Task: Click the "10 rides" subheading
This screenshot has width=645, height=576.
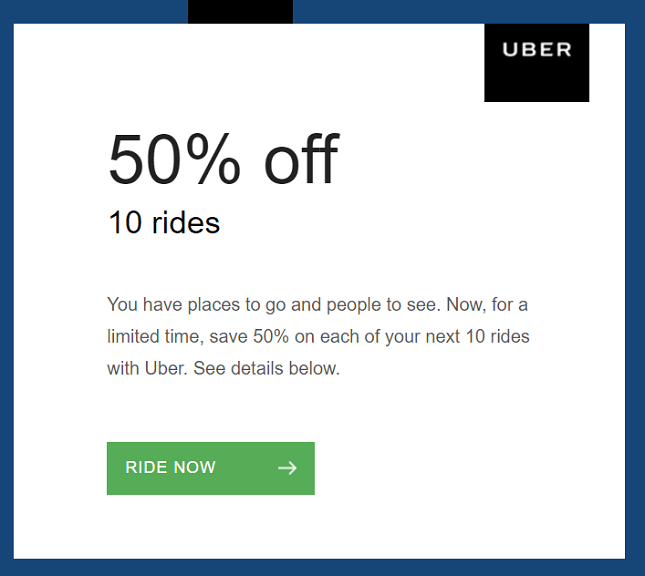Action: coord(164,223)
